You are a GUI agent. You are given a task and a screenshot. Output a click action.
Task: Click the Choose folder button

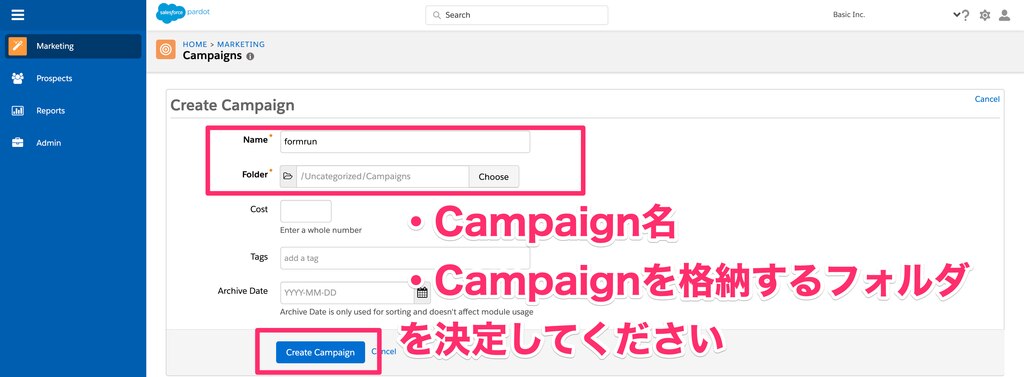[x=494, y=176]
